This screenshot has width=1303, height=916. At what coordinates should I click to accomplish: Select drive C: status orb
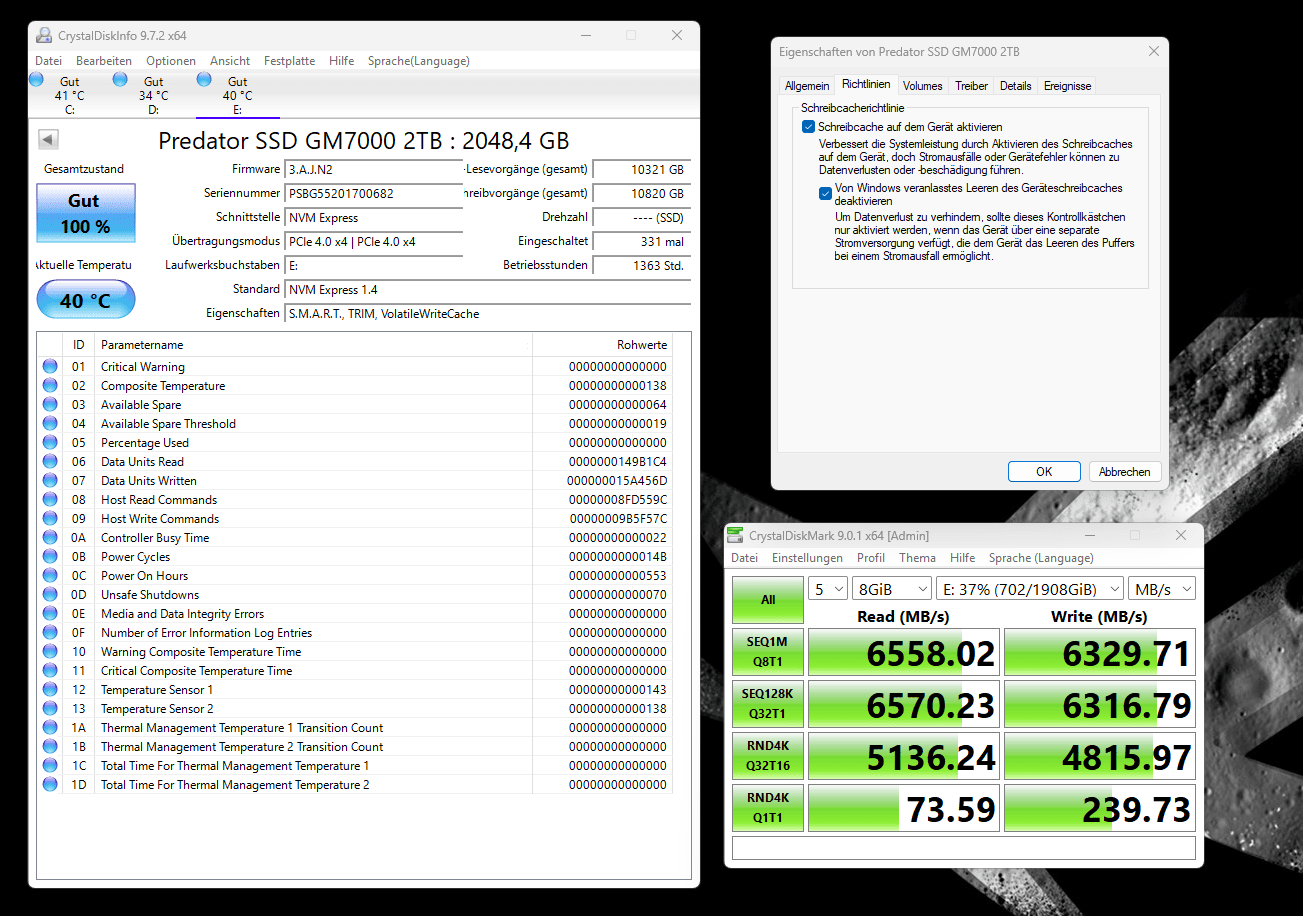(x=37, y=79)
